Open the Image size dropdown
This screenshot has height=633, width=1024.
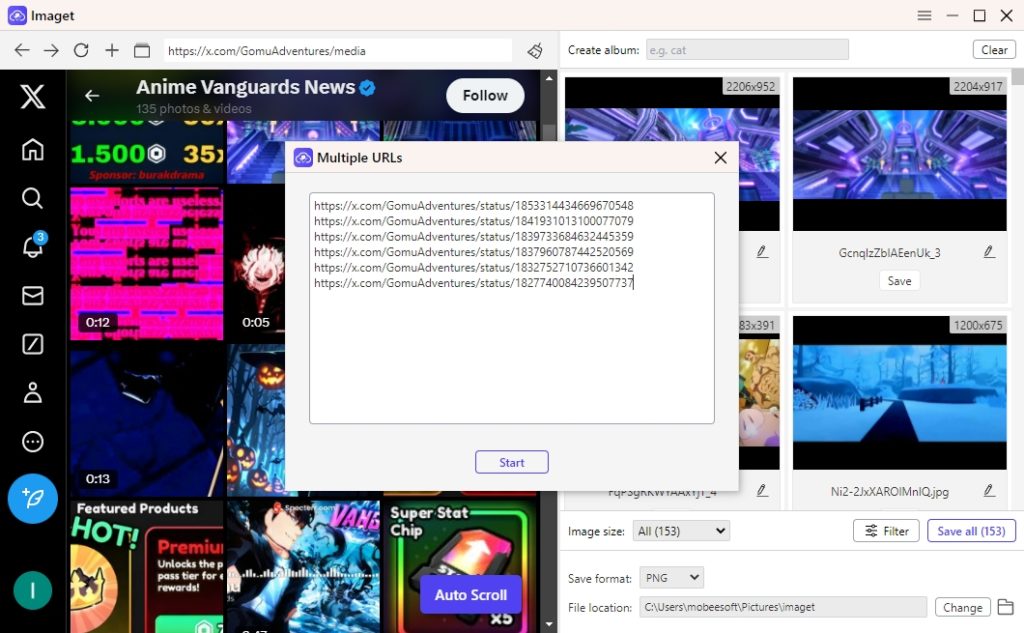[x=682, y=531]
